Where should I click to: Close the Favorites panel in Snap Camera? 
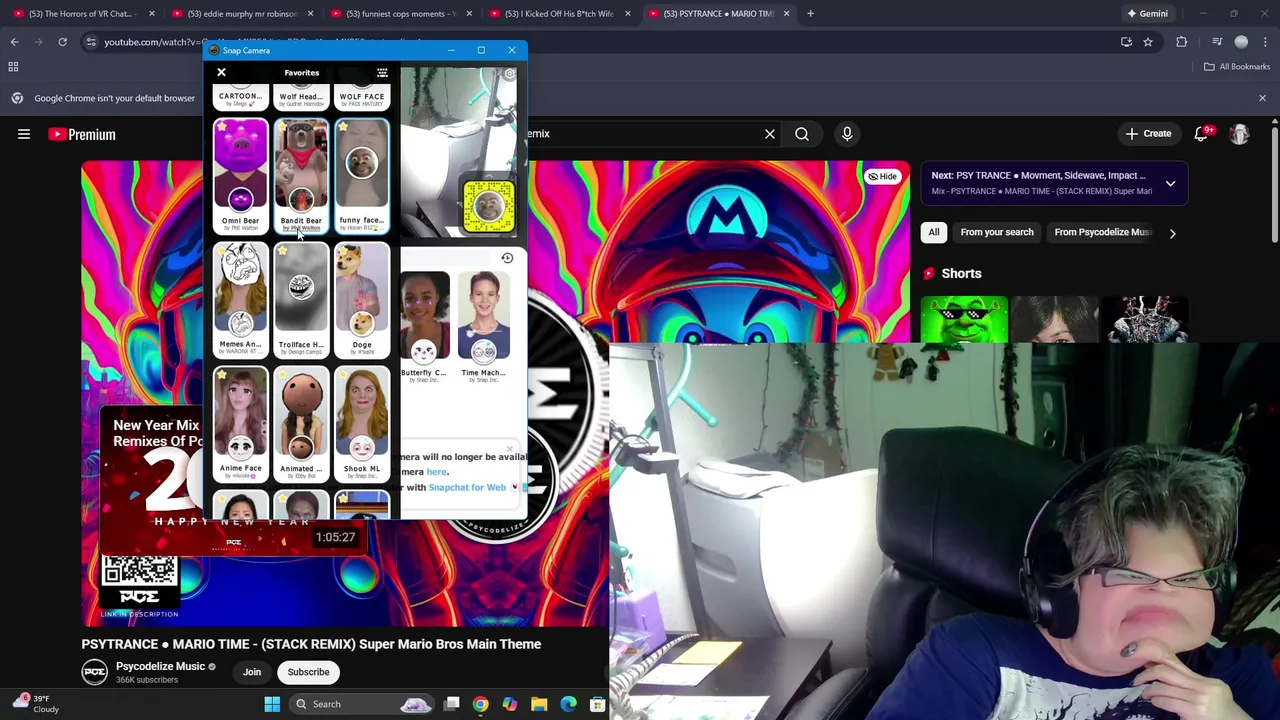tap(221, 72)
